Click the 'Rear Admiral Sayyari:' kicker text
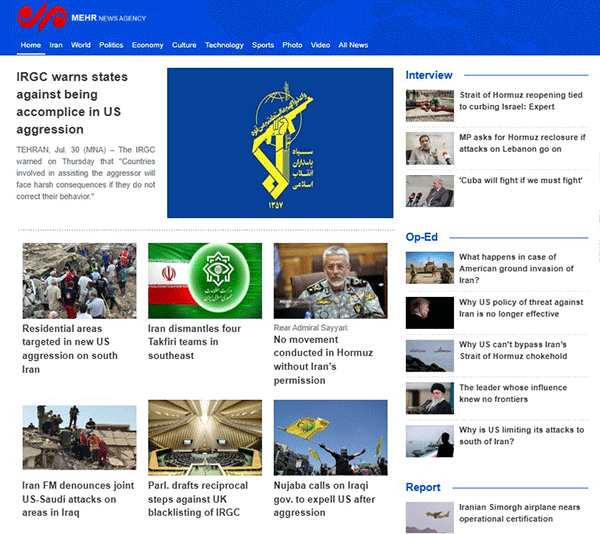Screen dimensions: 600x534 (311, 328)
